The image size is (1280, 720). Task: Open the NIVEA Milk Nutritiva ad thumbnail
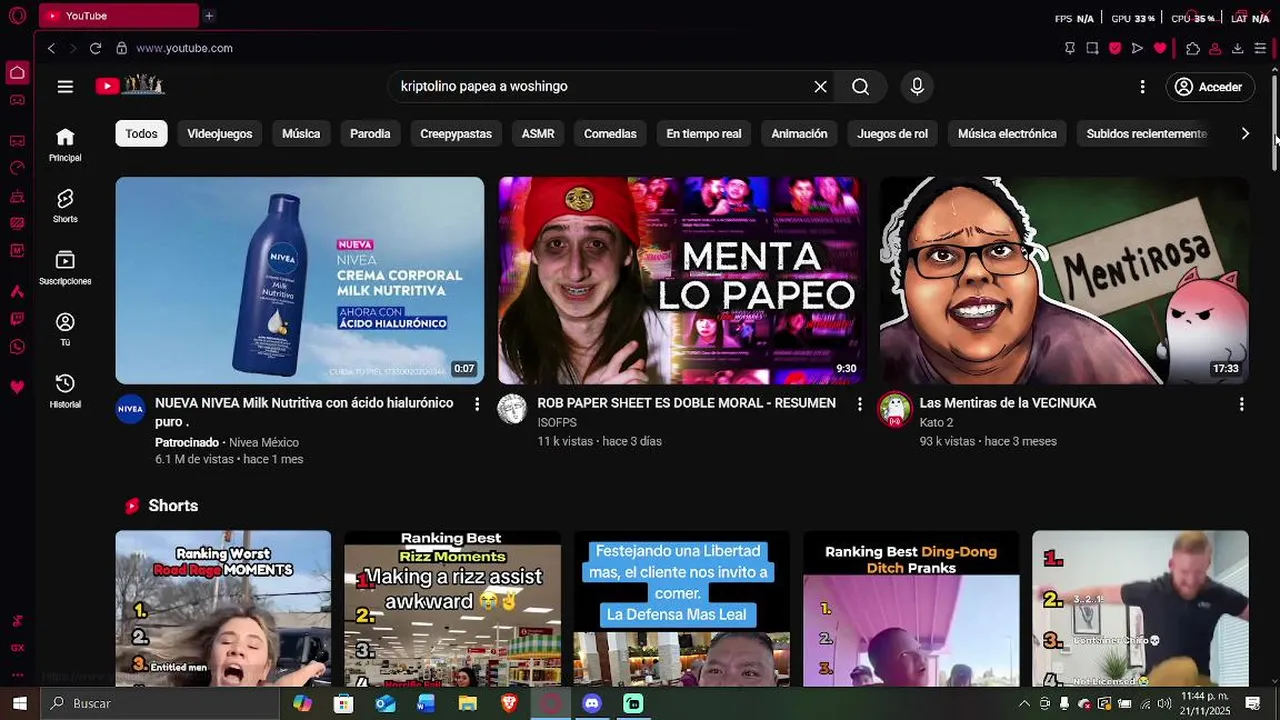[300, 280]
